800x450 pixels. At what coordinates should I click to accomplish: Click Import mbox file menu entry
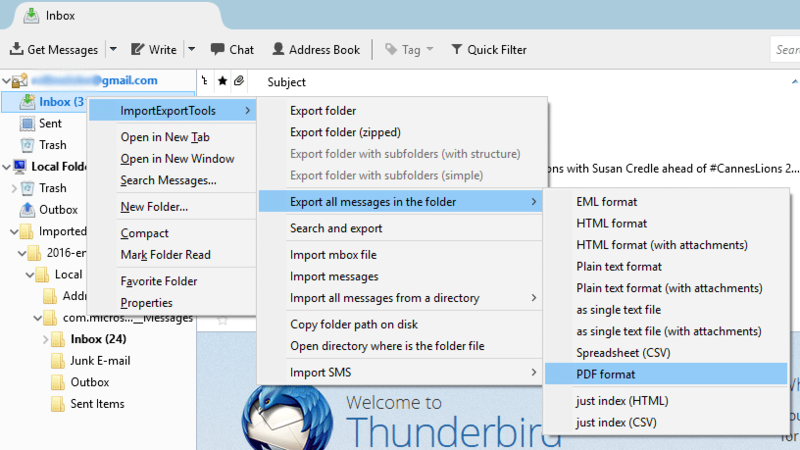(333, 255)
